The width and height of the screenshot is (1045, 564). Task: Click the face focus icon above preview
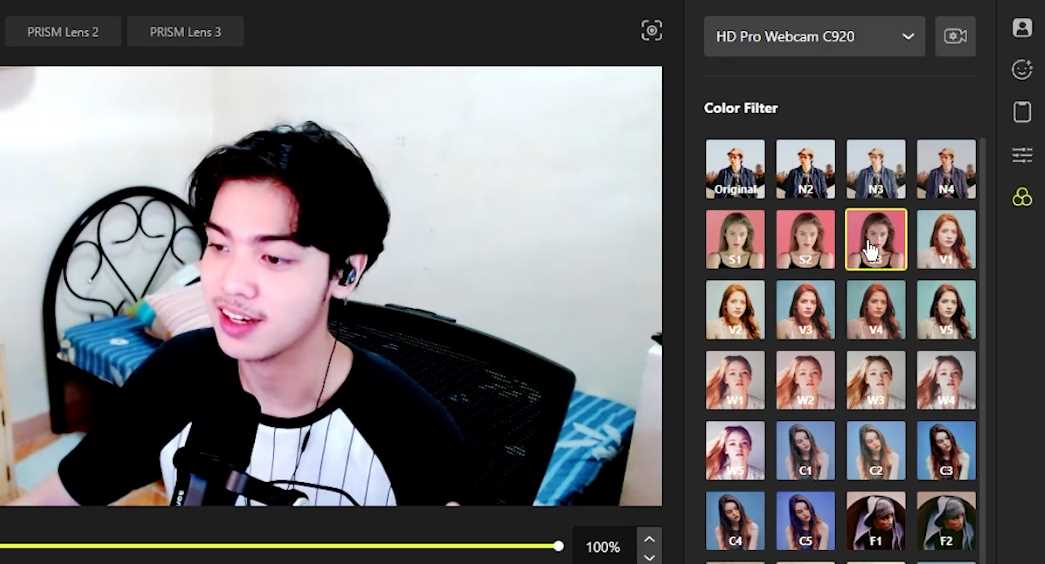coord(651,31)
